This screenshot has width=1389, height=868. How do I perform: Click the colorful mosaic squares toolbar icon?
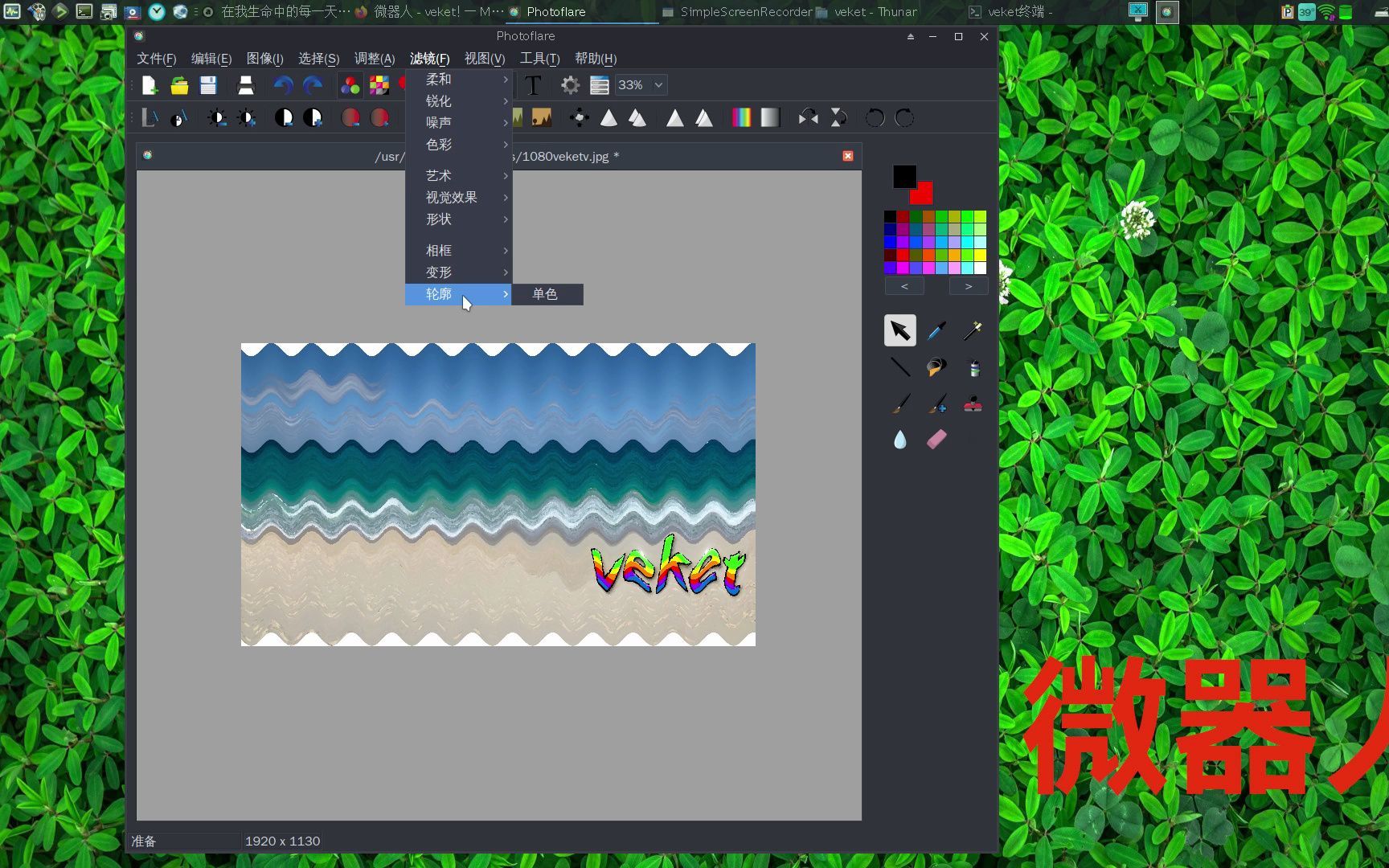(x=379, y=85)
